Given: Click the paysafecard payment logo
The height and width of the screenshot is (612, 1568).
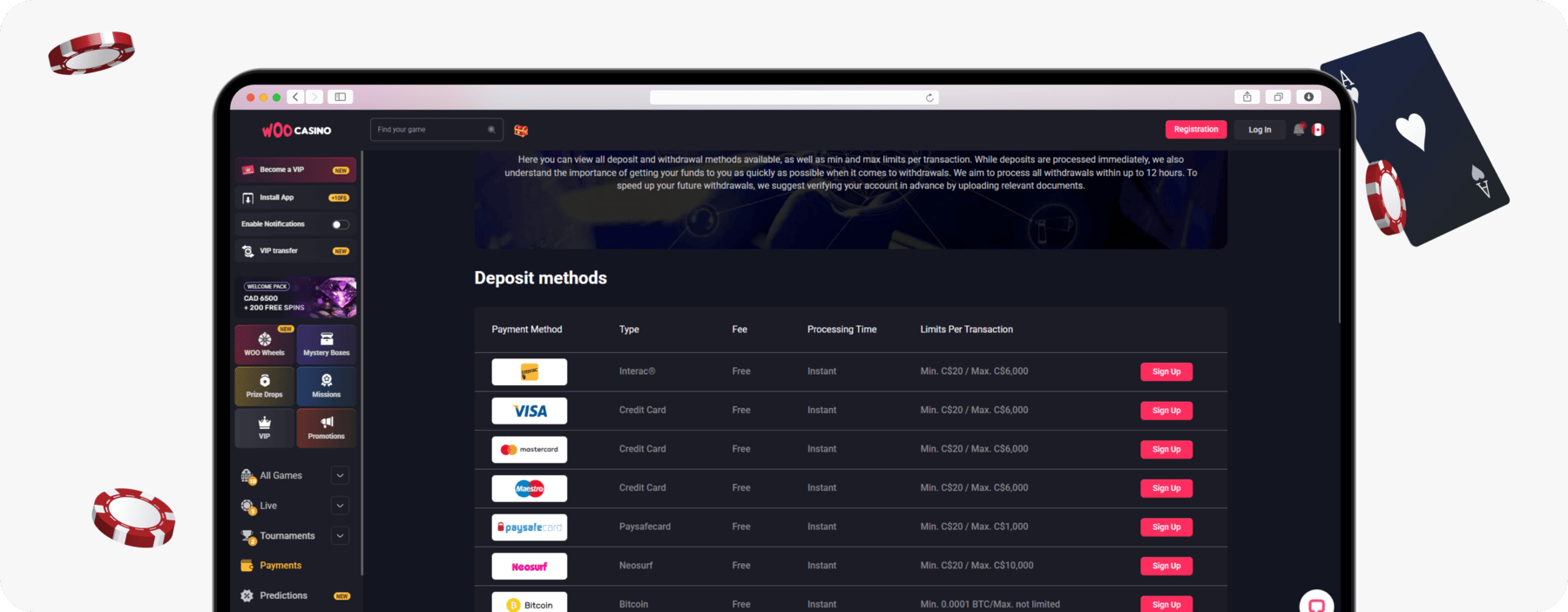Looking at the screenshot, I should [530, 527].
